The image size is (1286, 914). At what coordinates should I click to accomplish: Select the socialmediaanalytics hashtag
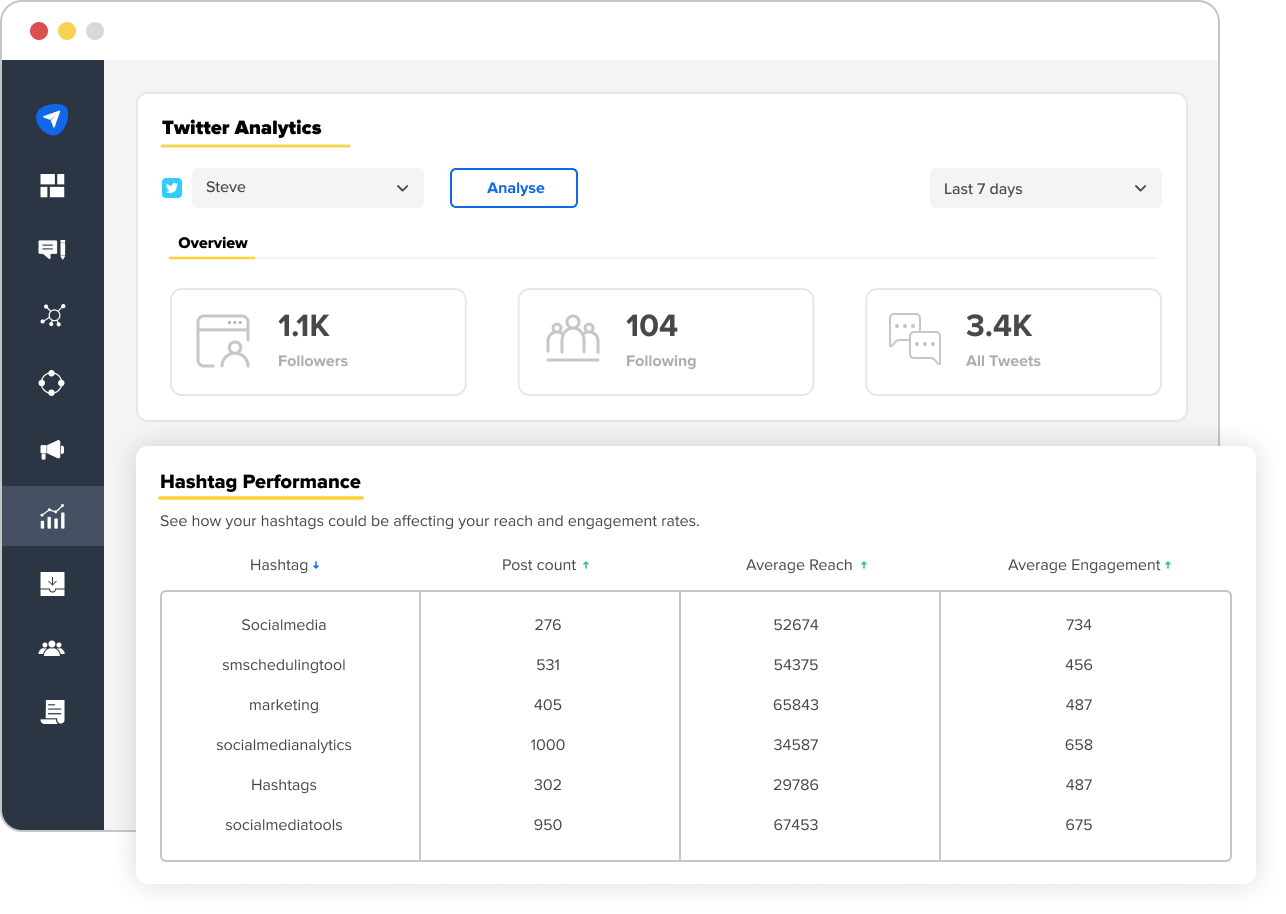(x=284, y=745)
